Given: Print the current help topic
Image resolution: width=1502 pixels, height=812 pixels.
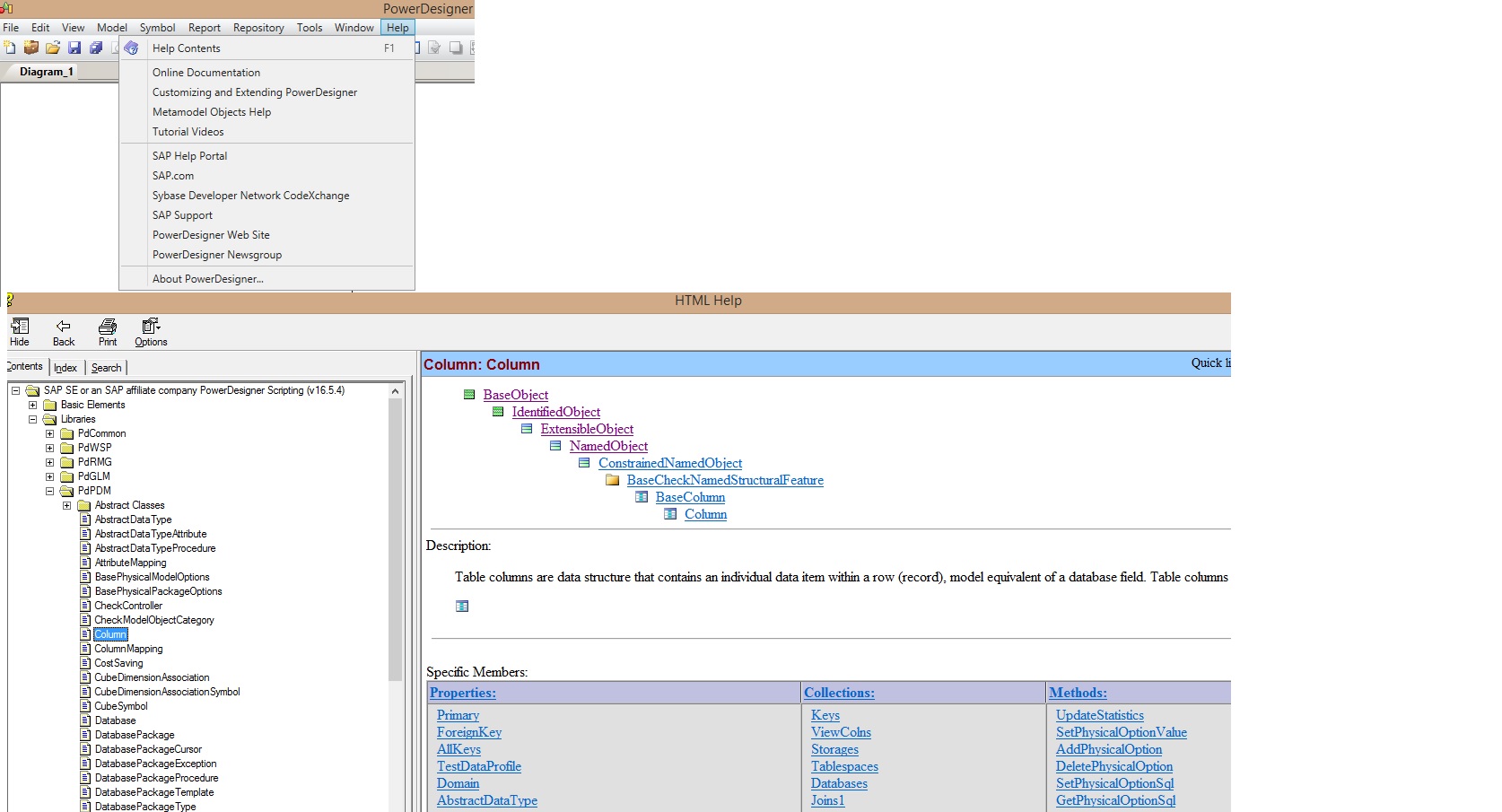Looking at the screenshot, I should coord(108,332).
